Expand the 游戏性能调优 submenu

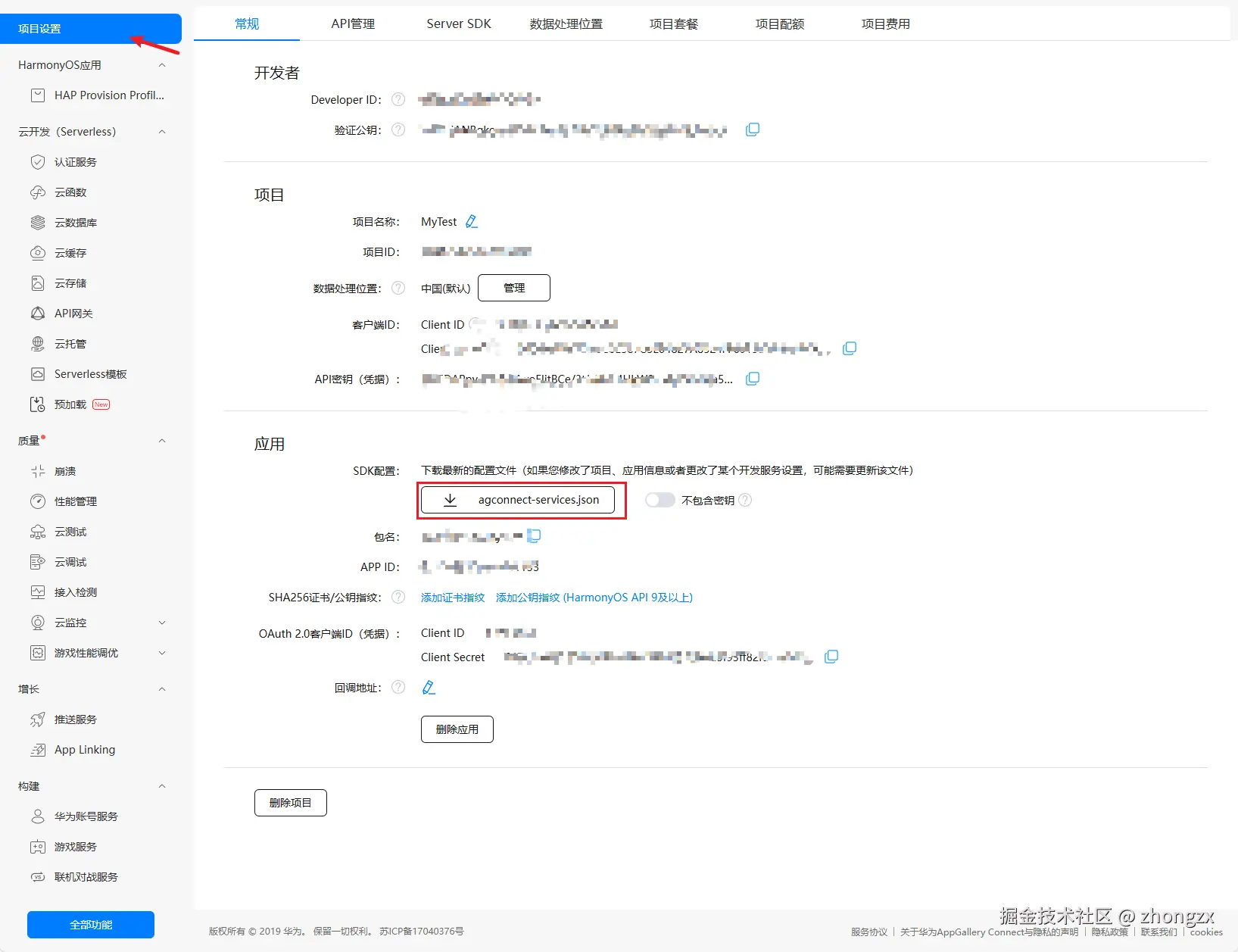tap(162, 653)
